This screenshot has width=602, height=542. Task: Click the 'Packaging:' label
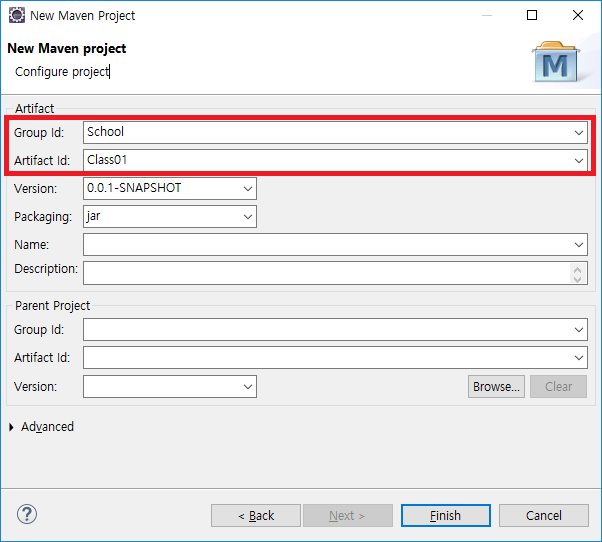click(x=43, y=217)
